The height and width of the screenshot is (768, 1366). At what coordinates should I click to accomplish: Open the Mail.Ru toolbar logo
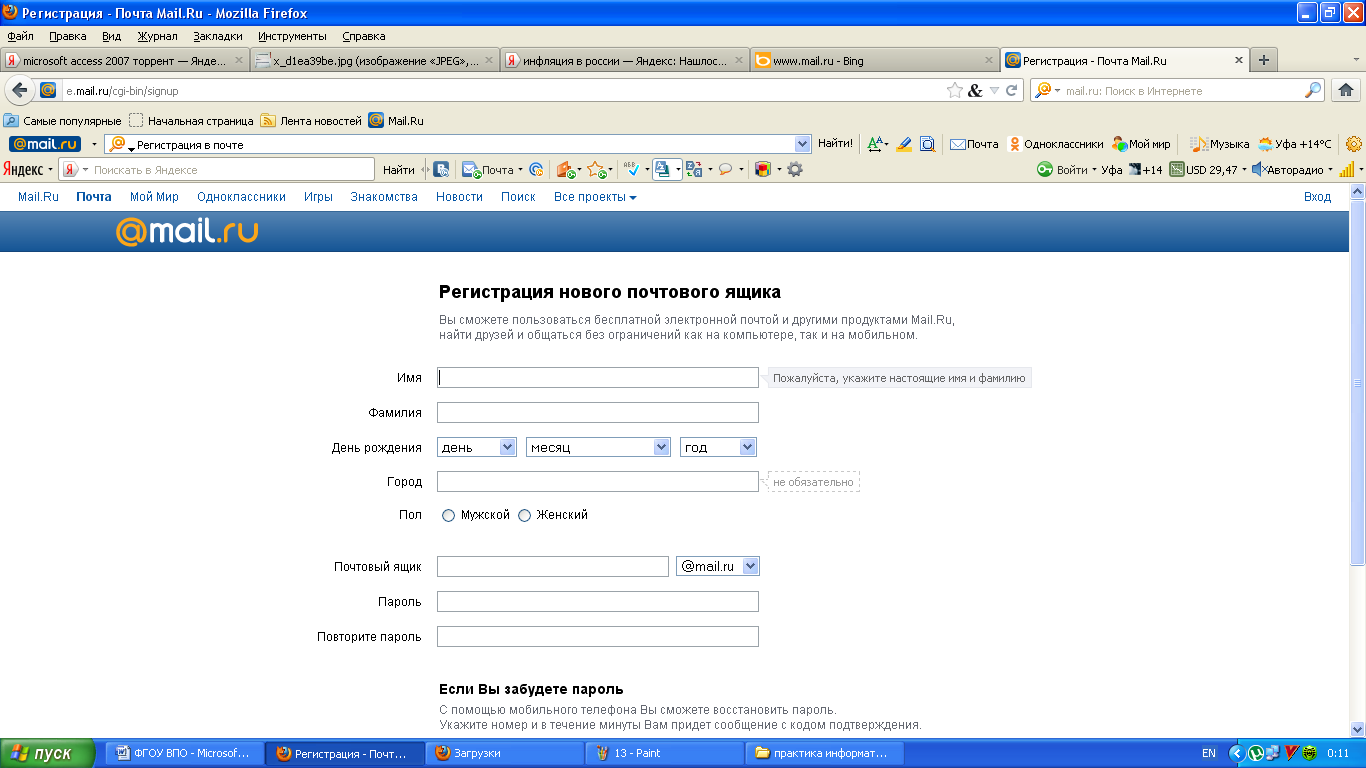(45, 144)
